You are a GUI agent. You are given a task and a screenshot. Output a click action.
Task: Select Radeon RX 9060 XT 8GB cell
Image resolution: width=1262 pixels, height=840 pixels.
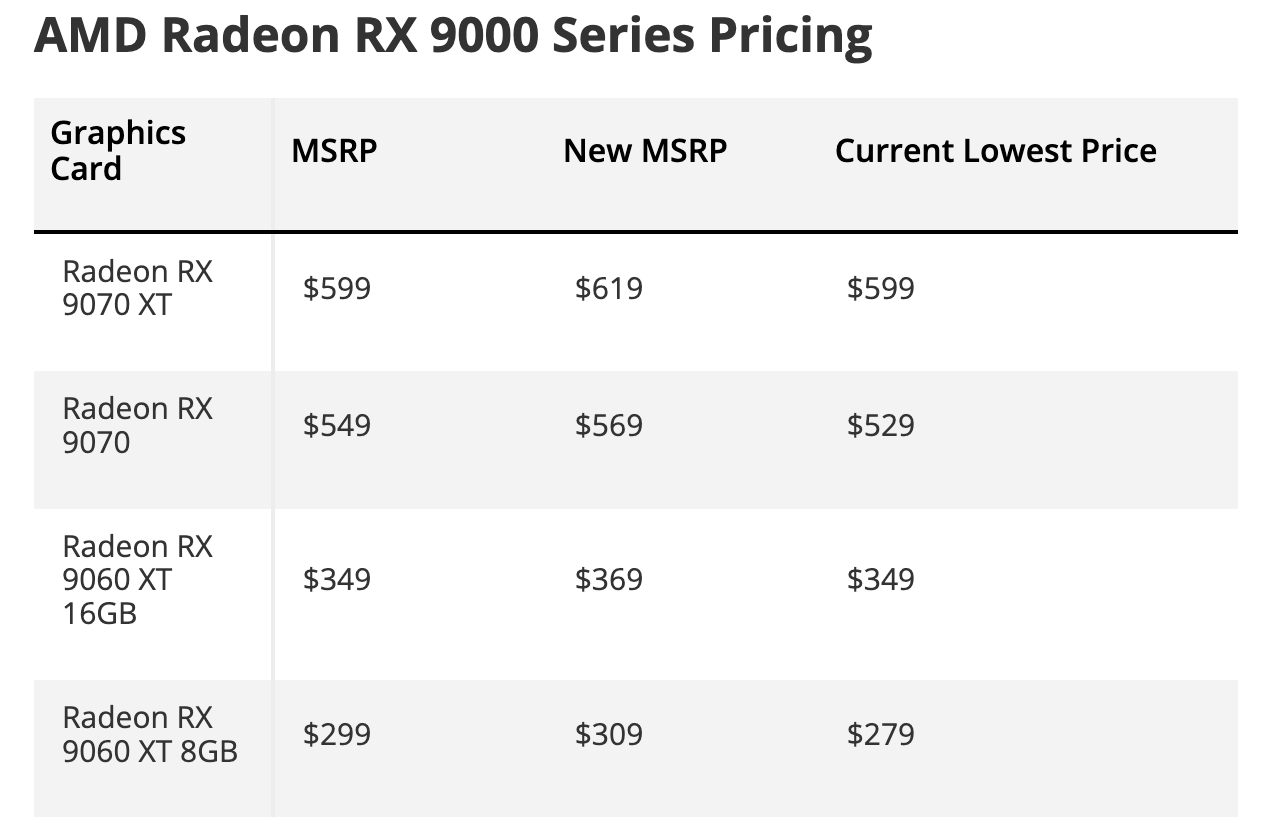click(x=150, y=734)
